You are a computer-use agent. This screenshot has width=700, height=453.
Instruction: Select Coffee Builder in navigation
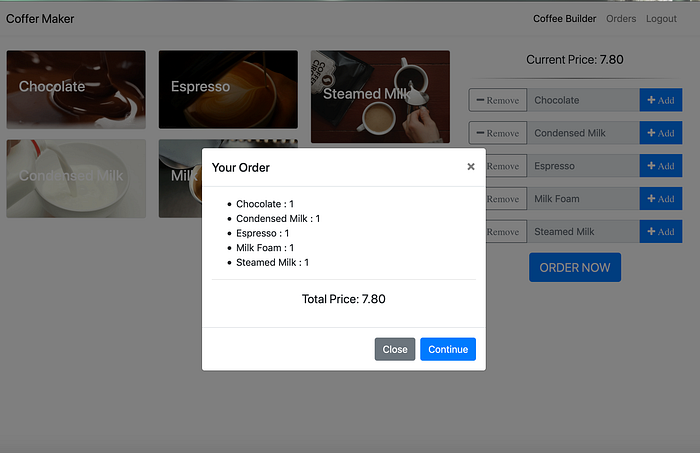(x=564, y=19)
